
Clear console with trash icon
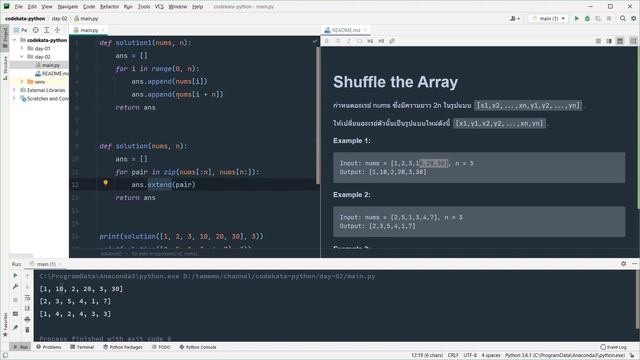pyautogui.click(x=27, y=330)
